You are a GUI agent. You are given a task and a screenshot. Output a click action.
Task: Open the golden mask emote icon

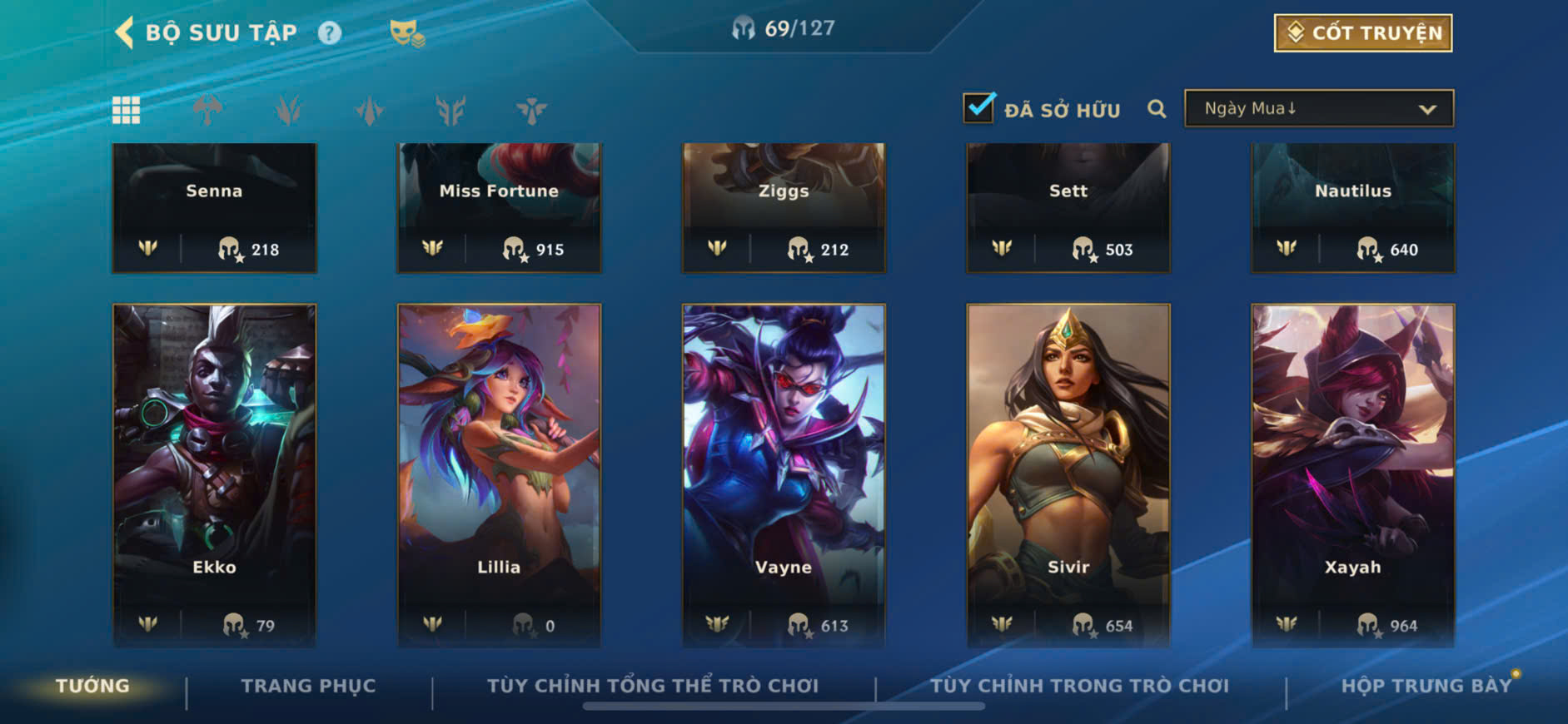406,33
